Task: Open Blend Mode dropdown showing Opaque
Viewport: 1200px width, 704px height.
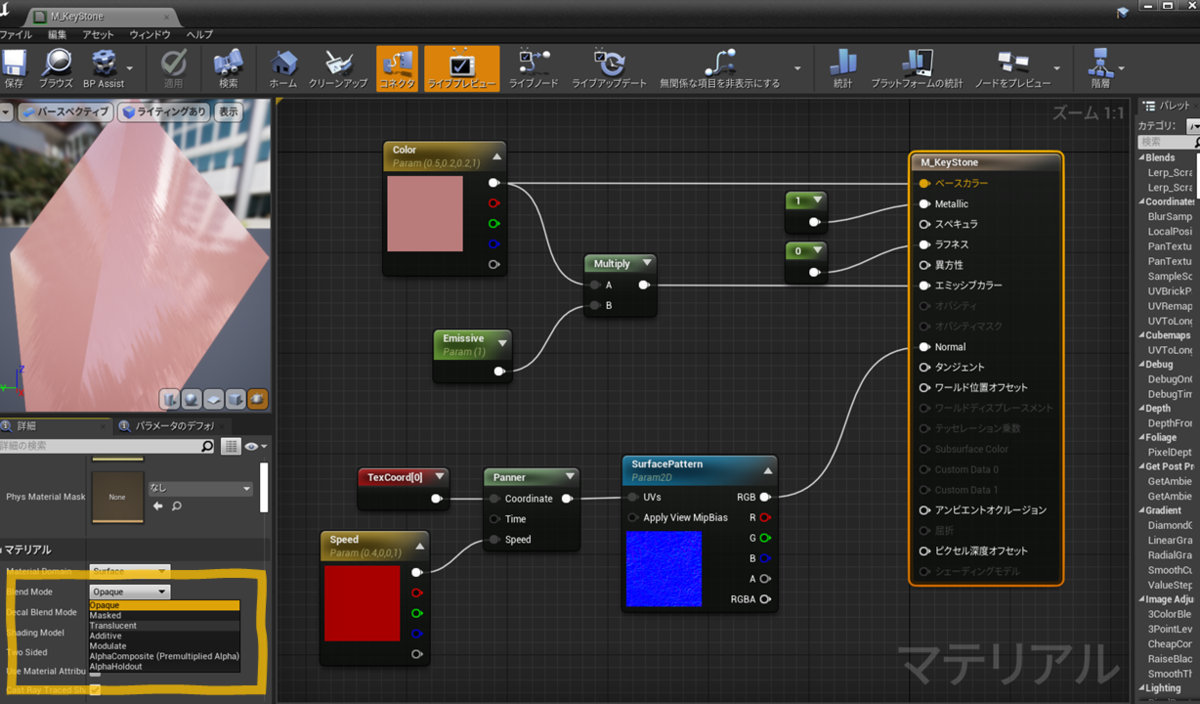Action: (130, 592)
